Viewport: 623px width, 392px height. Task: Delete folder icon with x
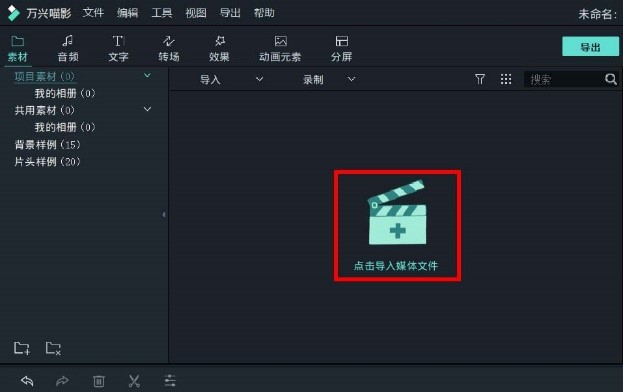coord(53,348)
